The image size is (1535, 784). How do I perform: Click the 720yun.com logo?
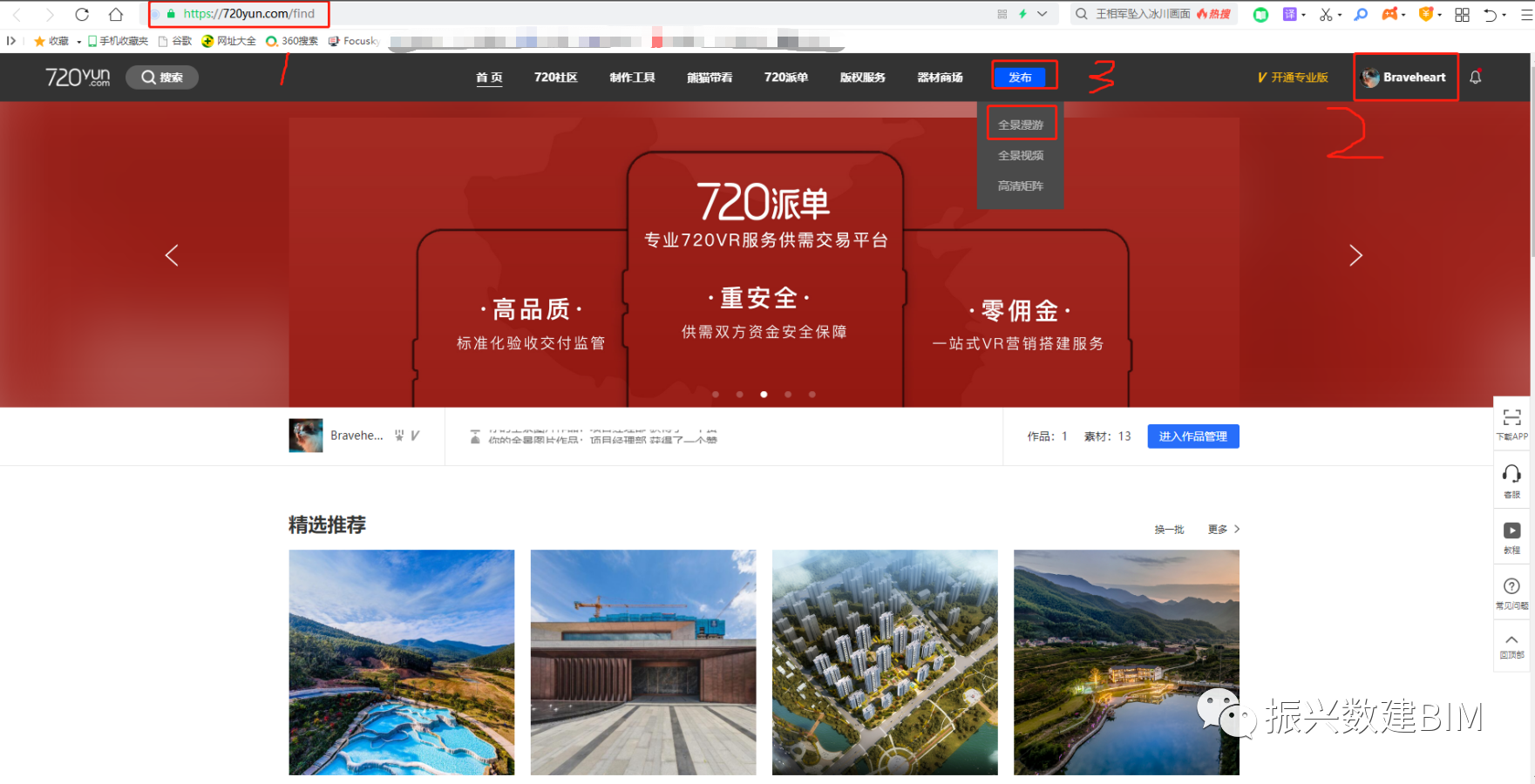click(78, 78)
